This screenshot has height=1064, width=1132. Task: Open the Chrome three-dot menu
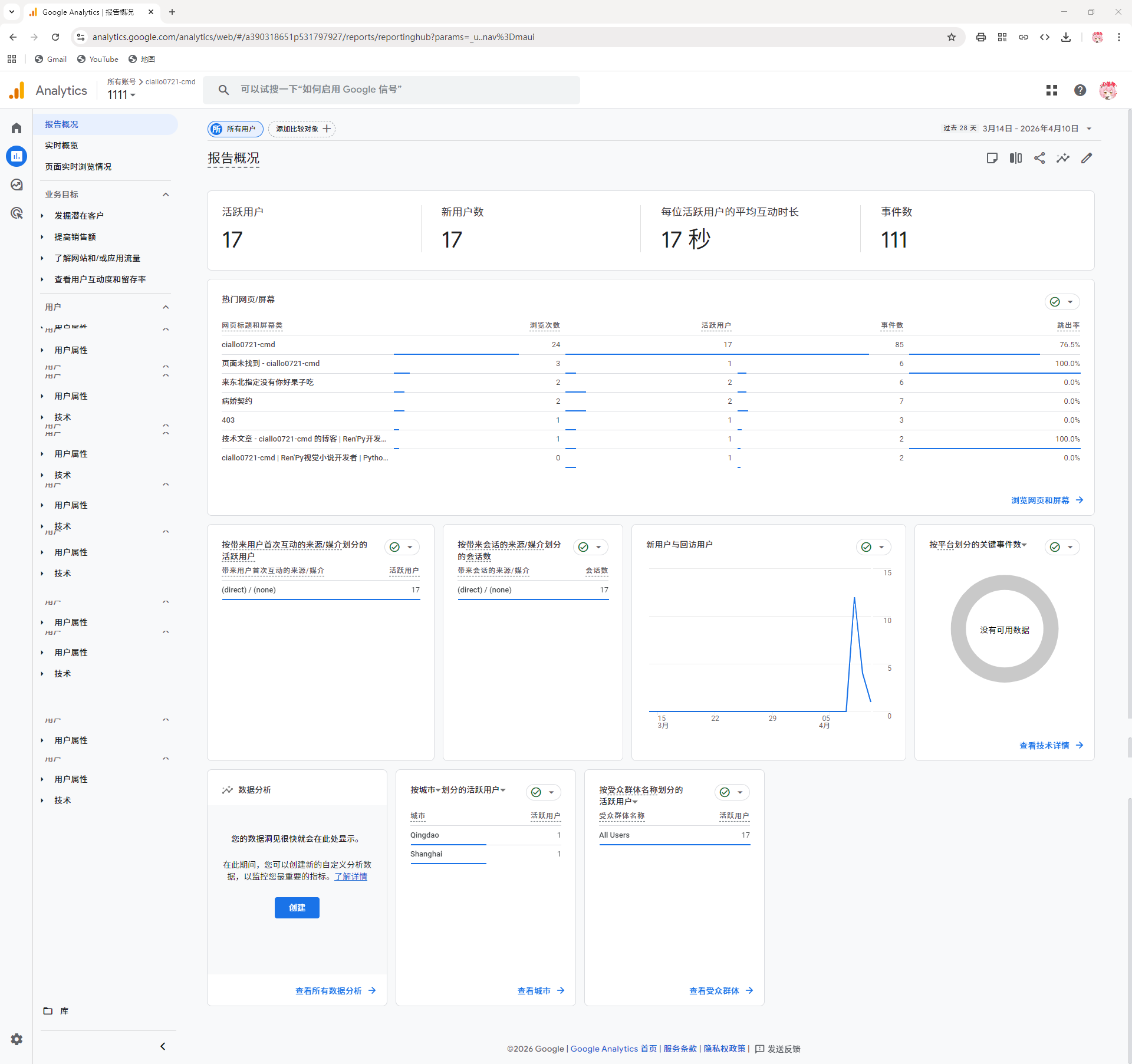click(1119, 37)
